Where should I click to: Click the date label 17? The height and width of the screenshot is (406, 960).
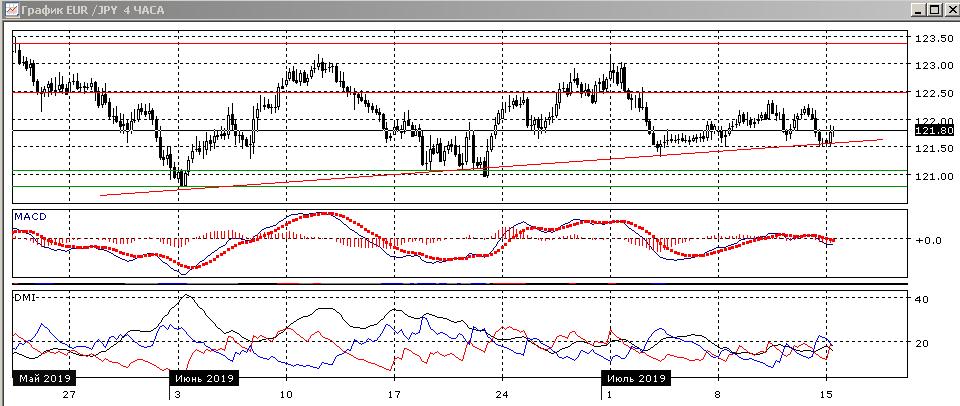click(x=394, y=394)
